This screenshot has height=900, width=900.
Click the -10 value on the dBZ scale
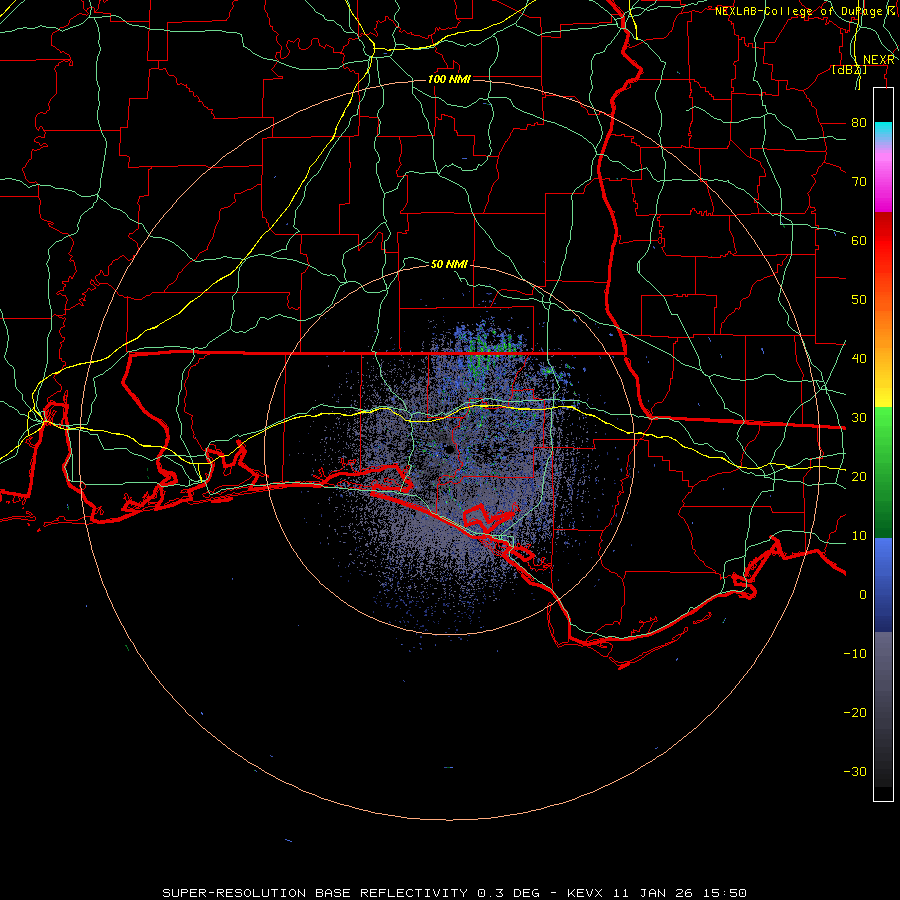click(x=855, y=654)
